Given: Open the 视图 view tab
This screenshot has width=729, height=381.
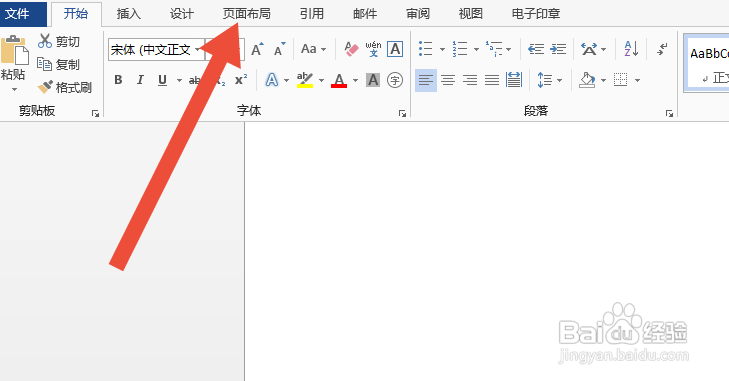Looking at the screenshot, I should (471, 13).
